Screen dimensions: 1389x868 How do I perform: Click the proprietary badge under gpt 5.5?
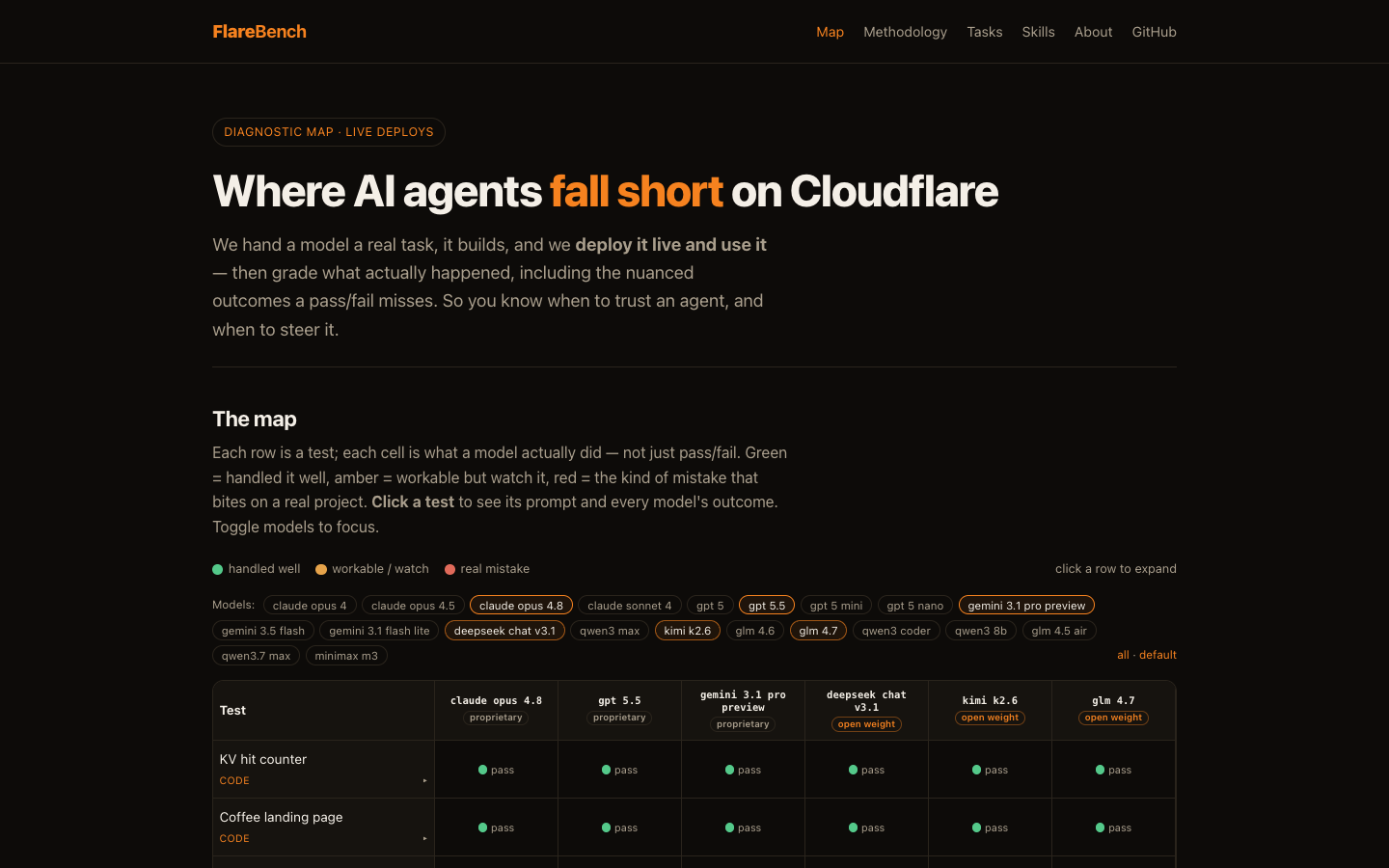(x=619, y=718)
